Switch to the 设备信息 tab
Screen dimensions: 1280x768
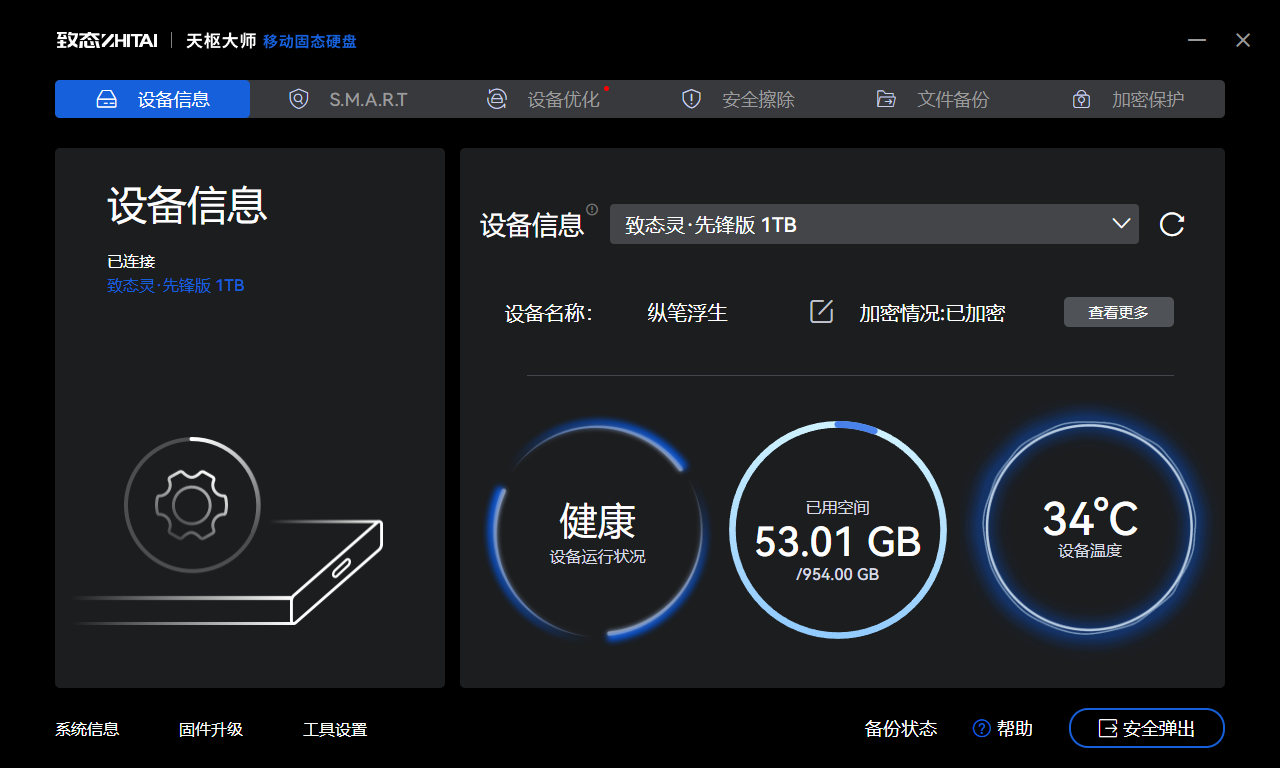point(152,99)
